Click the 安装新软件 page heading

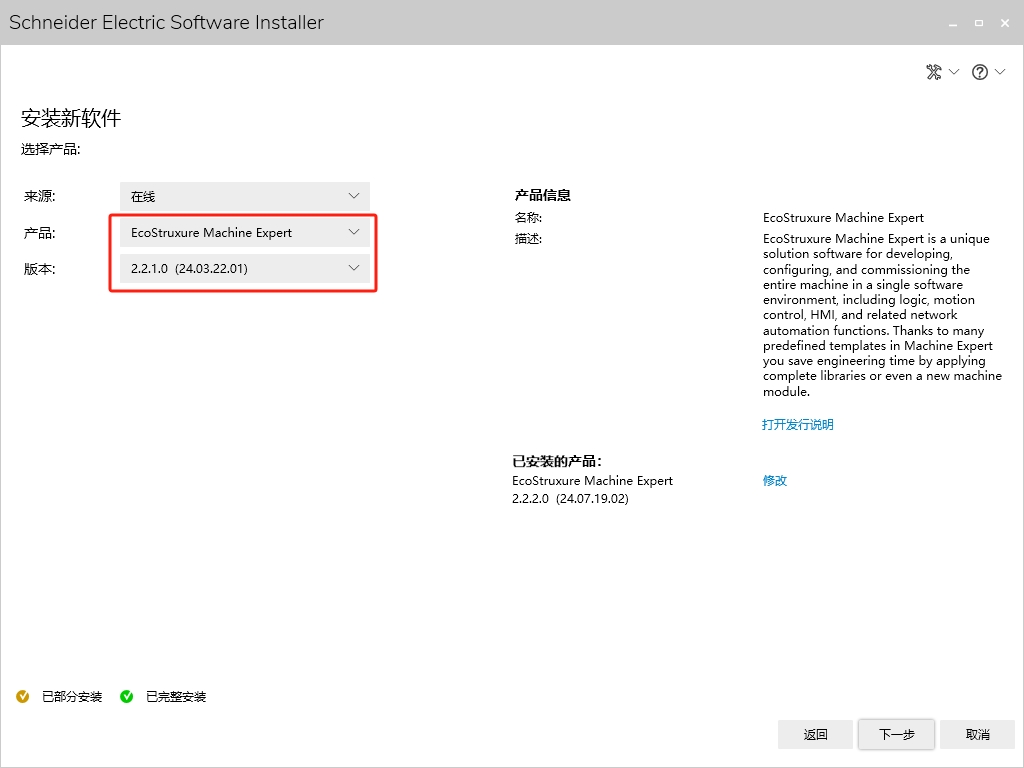pos(71,118)
